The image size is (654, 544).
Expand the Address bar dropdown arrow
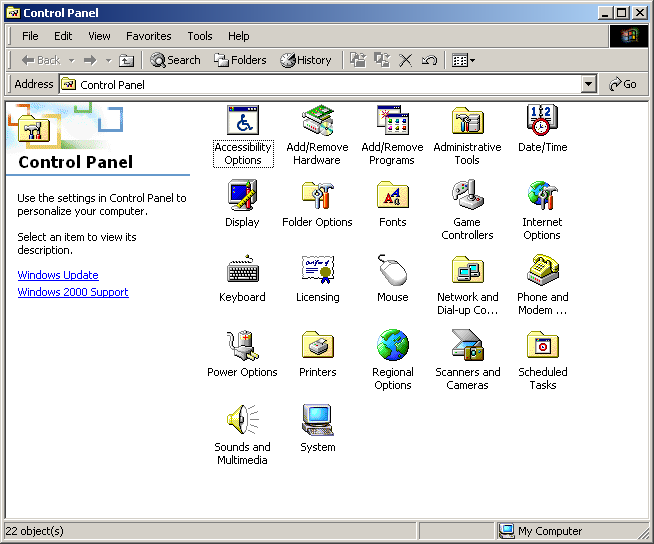pos(588,84)
